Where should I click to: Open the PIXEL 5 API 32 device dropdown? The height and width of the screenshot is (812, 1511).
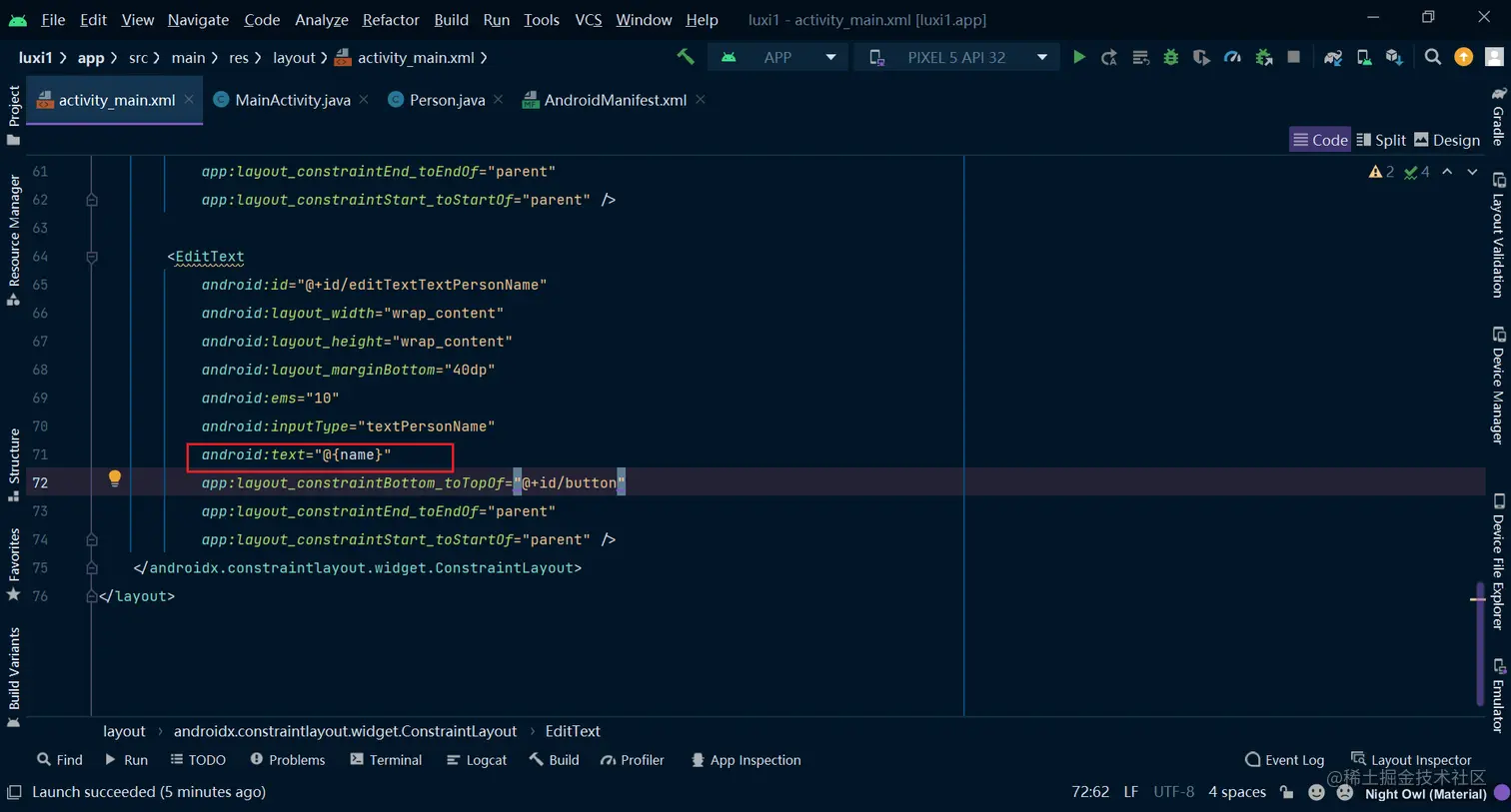pos(957,57)
